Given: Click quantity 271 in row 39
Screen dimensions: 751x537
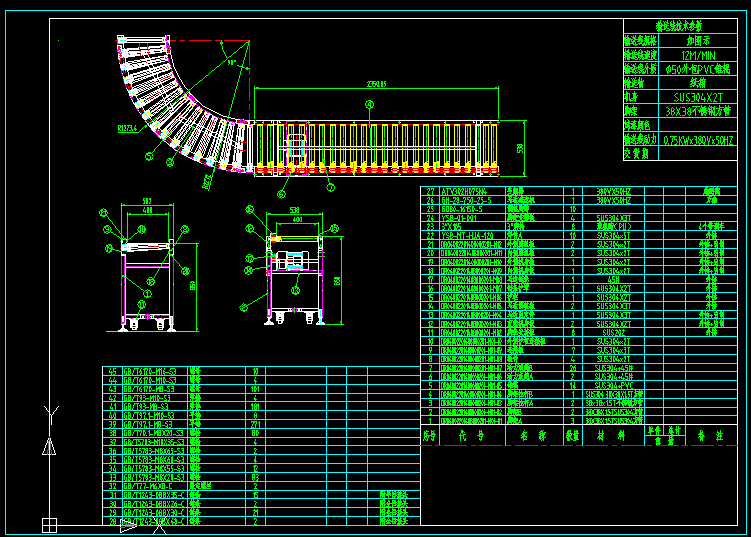Looking at the screenshot, I should [x=255, y=424].
